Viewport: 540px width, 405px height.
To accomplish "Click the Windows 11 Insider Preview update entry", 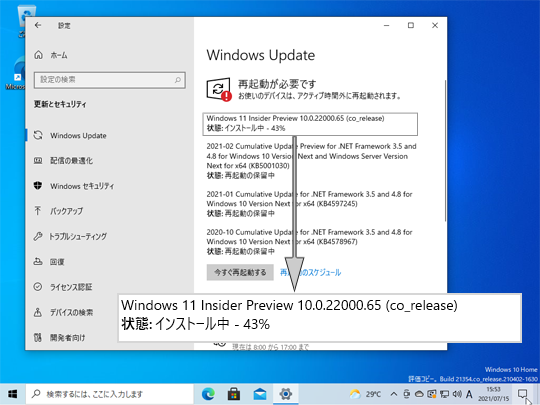I will tap(310, 123).
